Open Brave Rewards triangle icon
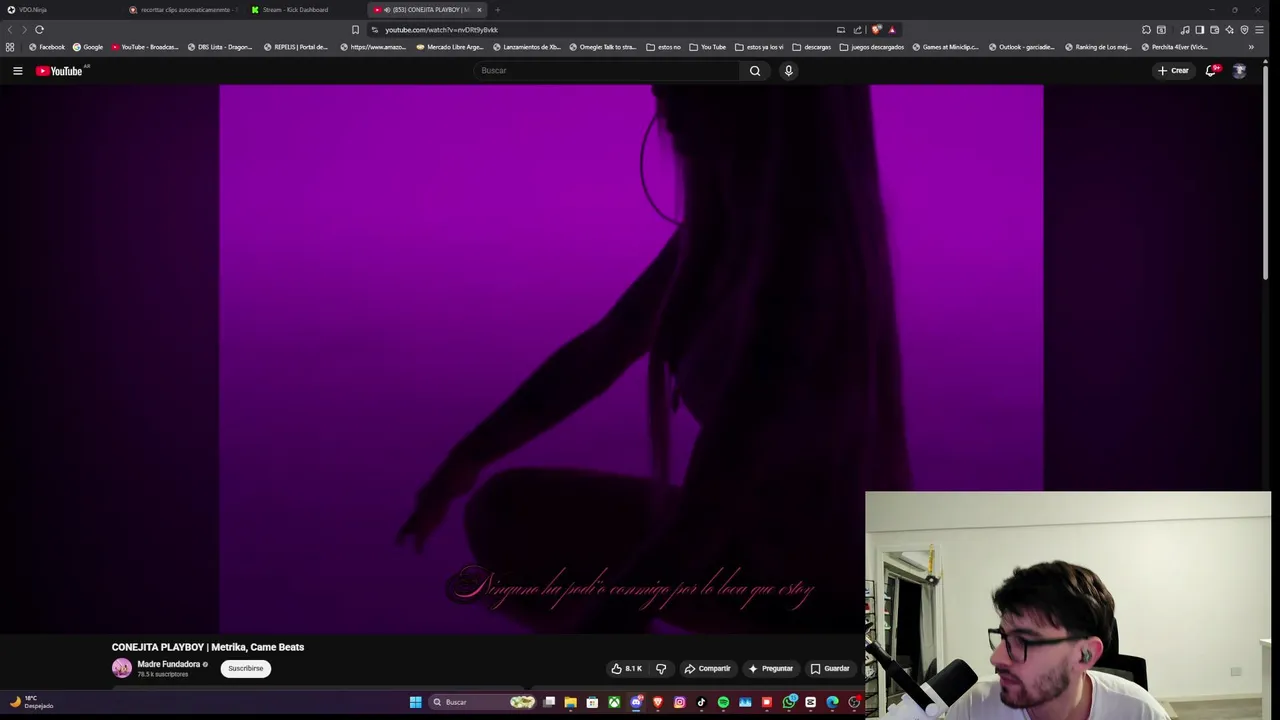The height and width of the screenshot is (720, 1280). click(x=892, y=30)
